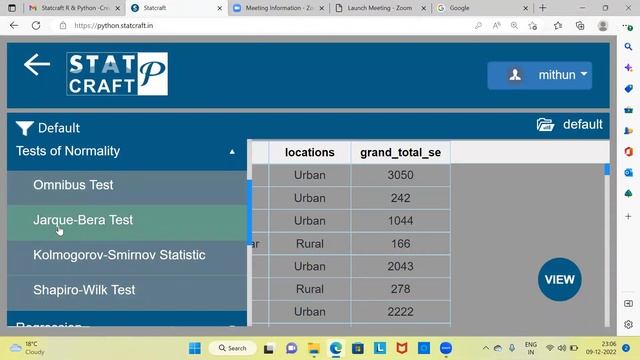Click the cell with value 2222
The width and height of the screenshot is (640, 360).
tap(400, 312)
